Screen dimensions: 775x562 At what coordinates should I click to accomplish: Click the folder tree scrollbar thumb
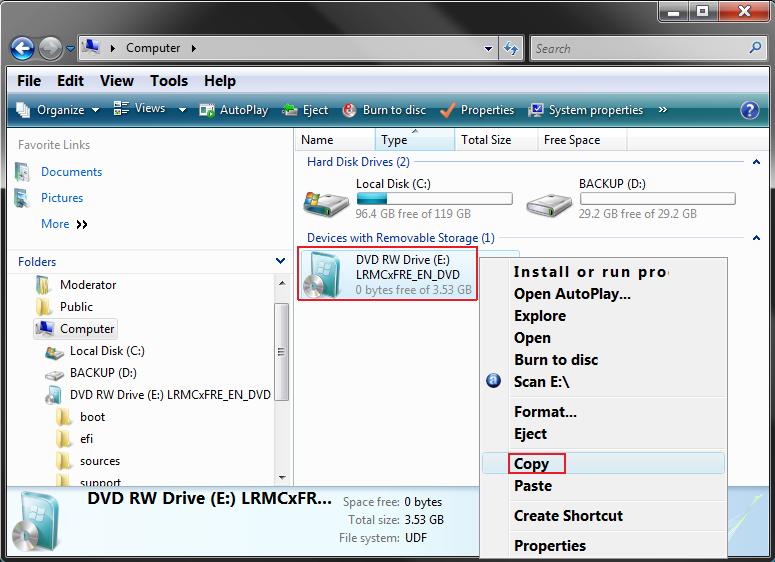282,352
